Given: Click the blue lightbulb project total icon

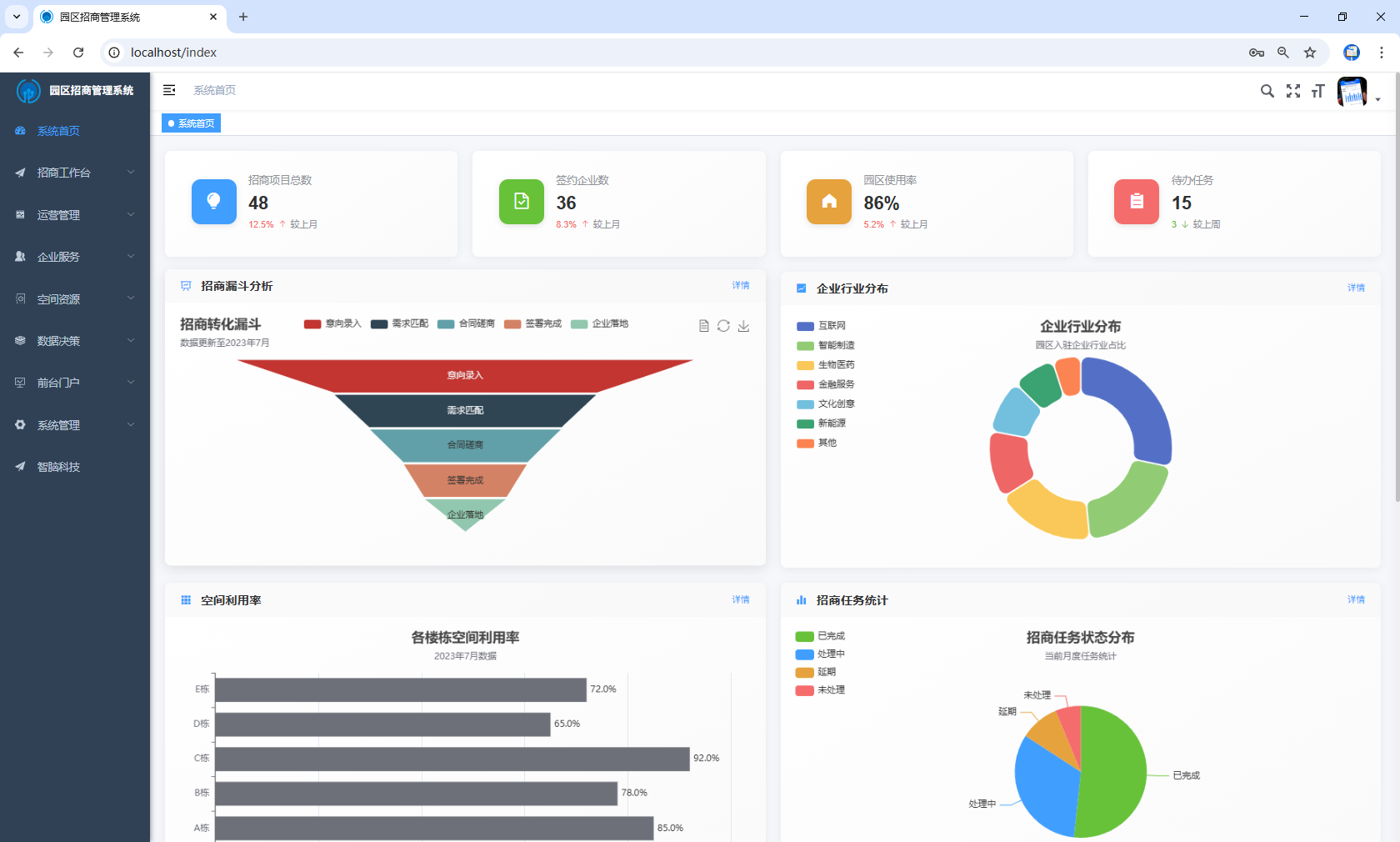Looking at the screenshot, I should click(x=214, y=202).
